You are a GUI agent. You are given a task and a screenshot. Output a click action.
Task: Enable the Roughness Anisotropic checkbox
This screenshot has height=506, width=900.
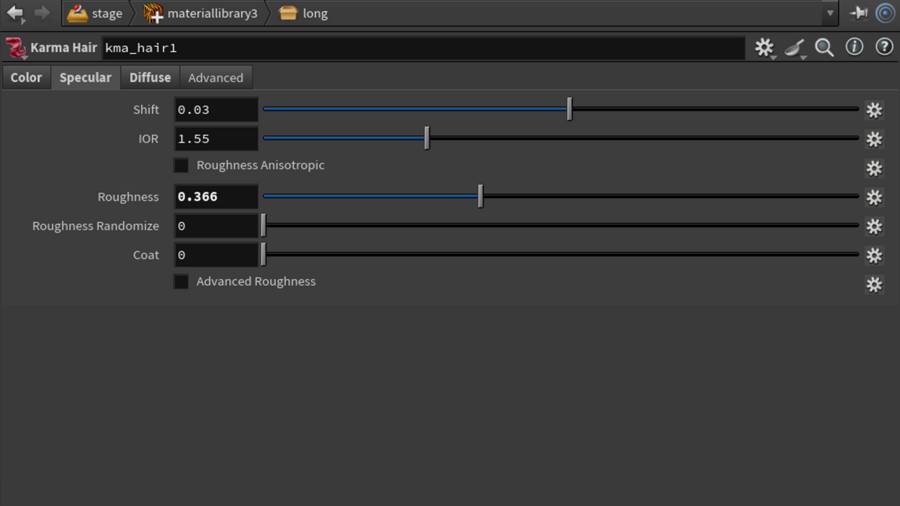click(x=181, y=165)
